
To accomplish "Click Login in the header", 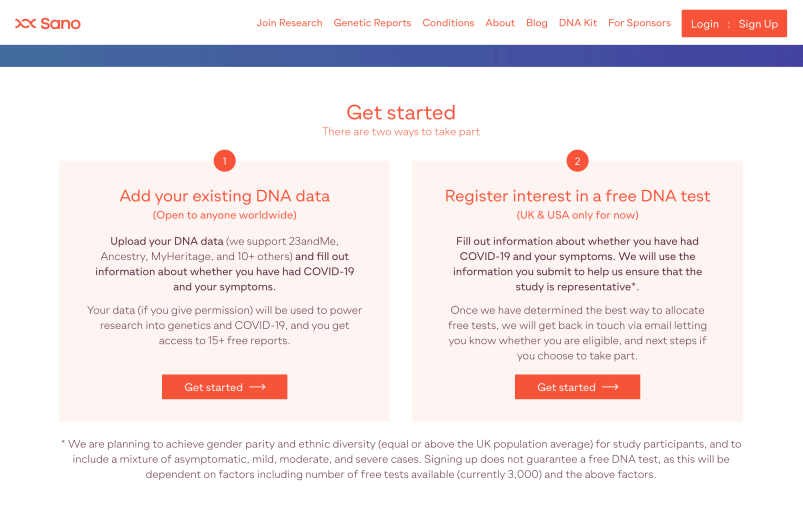I will pyautogui.click(x=705, y=24).
